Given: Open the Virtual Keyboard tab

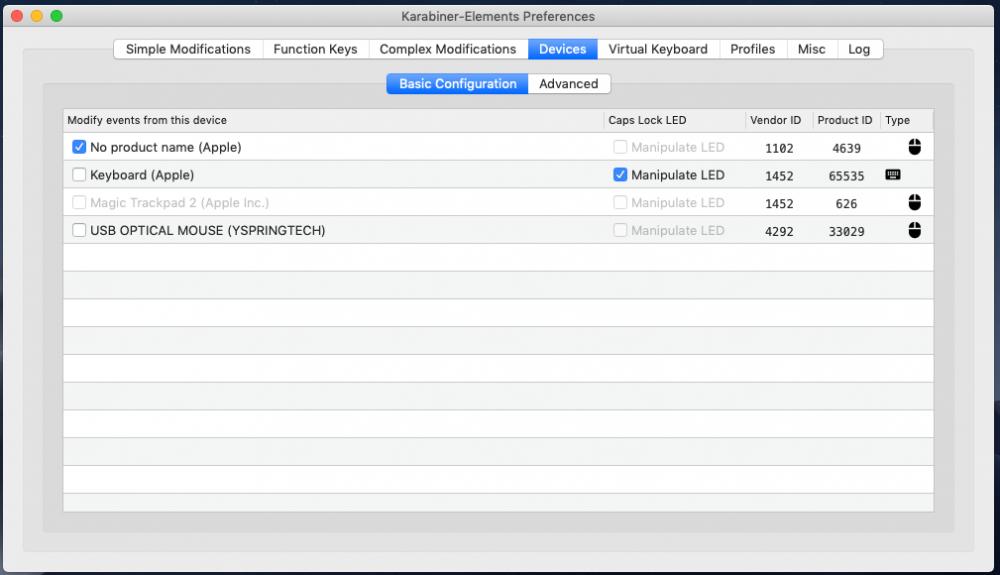Looking at the screenshot, I should (658, 49).
